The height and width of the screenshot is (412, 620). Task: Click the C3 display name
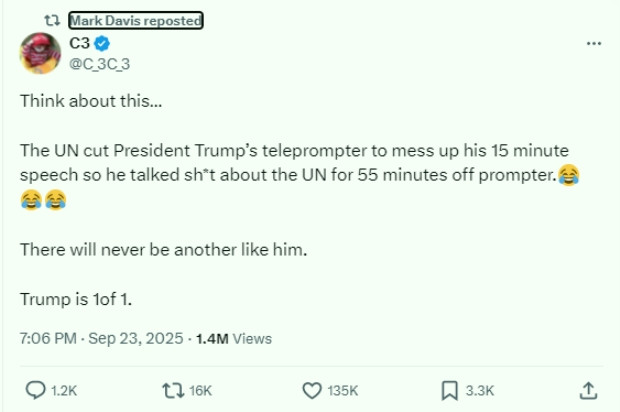[x=79, y=43]
